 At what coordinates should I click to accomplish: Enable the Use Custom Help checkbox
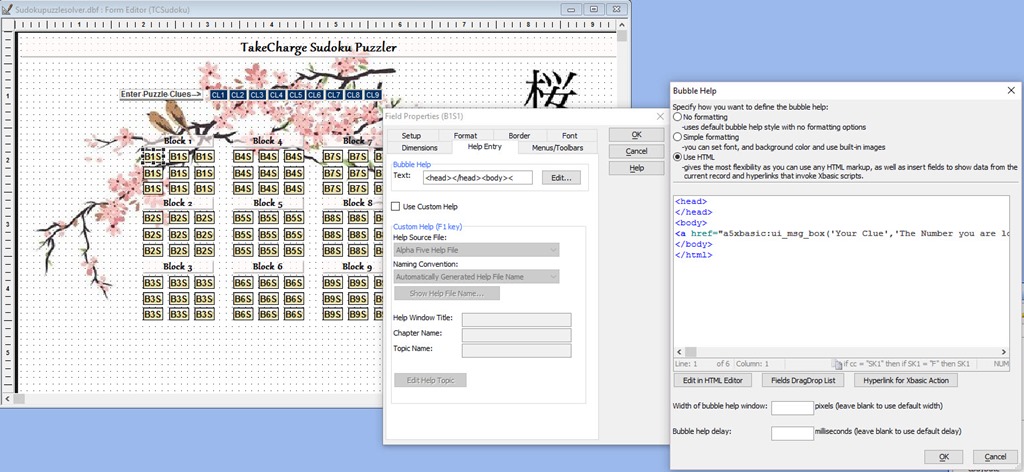(x=395, y=207)
